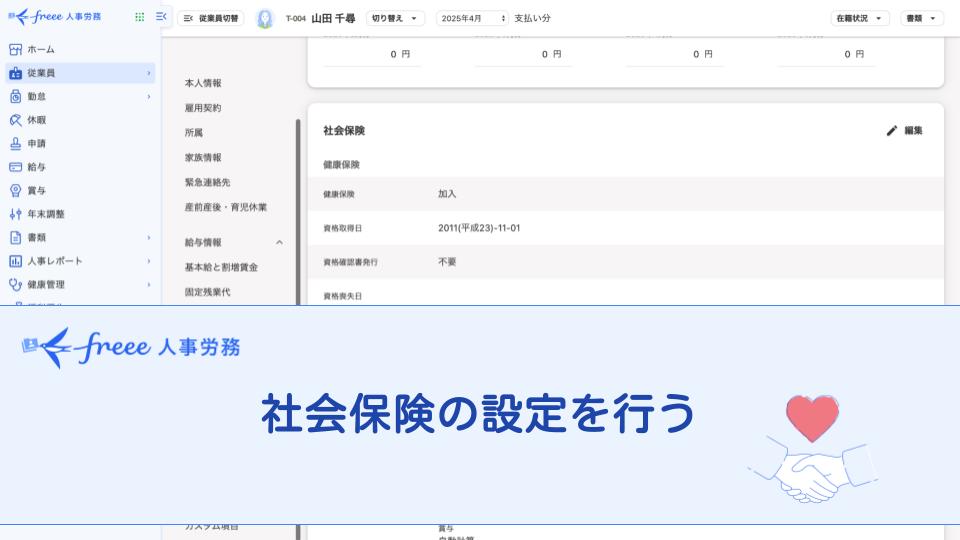
Task: Click the 休暇 leave icon
Action: coord(15,120)
